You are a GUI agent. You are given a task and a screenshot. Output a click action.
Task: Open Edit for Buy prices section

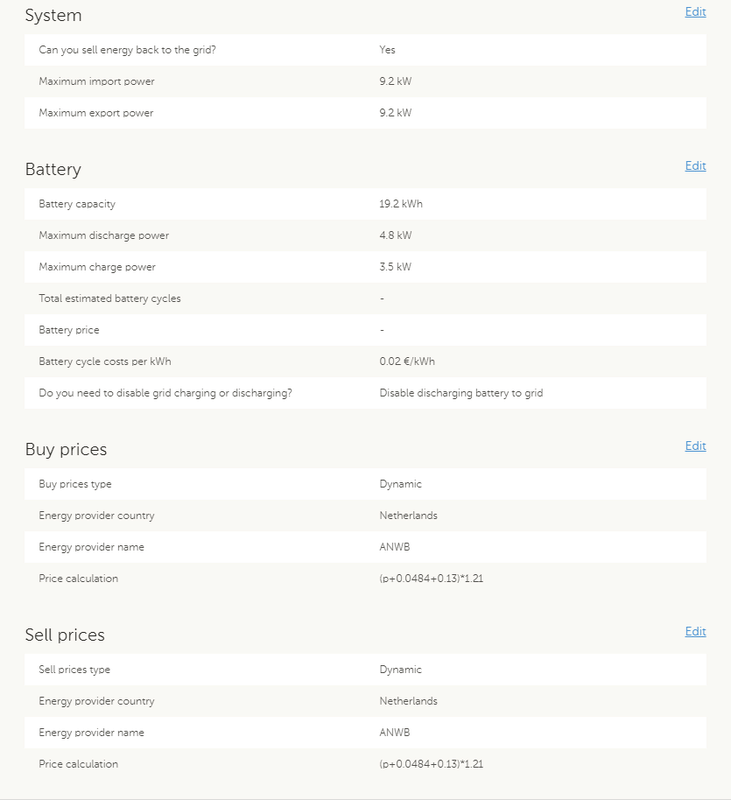point(695,446)
